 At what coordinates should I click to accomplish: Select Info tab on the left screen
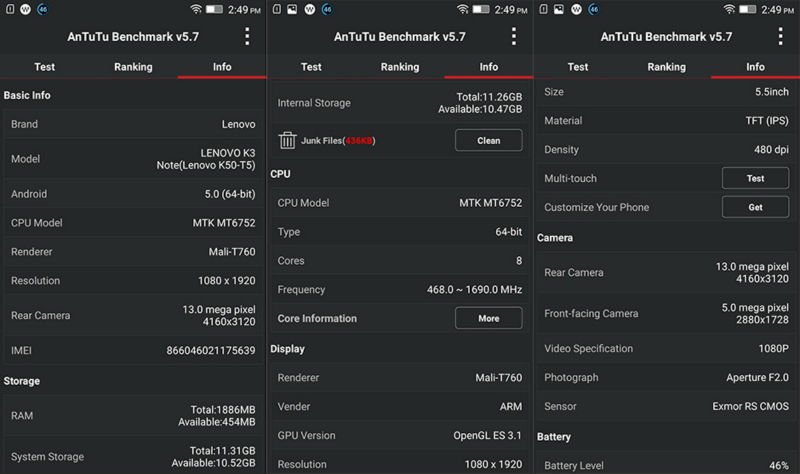pos(222,67)
